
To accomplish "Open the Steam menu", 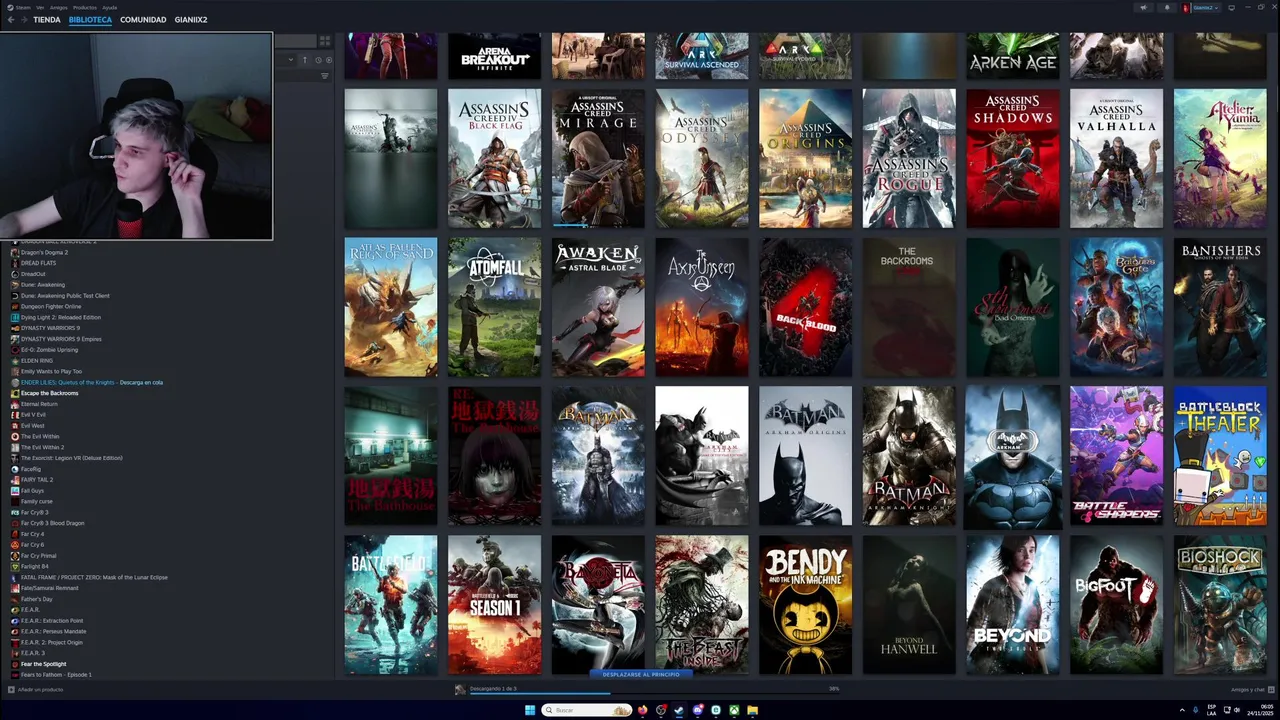I will [23, 8].
